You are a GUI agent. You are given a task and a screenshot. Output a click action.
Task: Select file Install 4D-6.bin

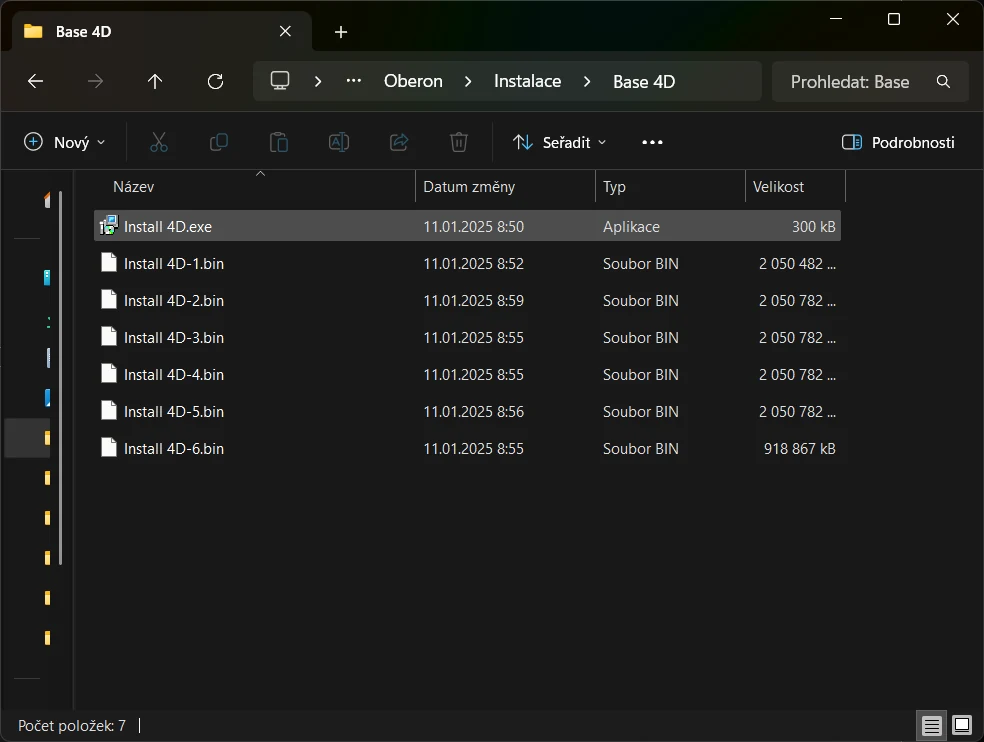[468, 448]
